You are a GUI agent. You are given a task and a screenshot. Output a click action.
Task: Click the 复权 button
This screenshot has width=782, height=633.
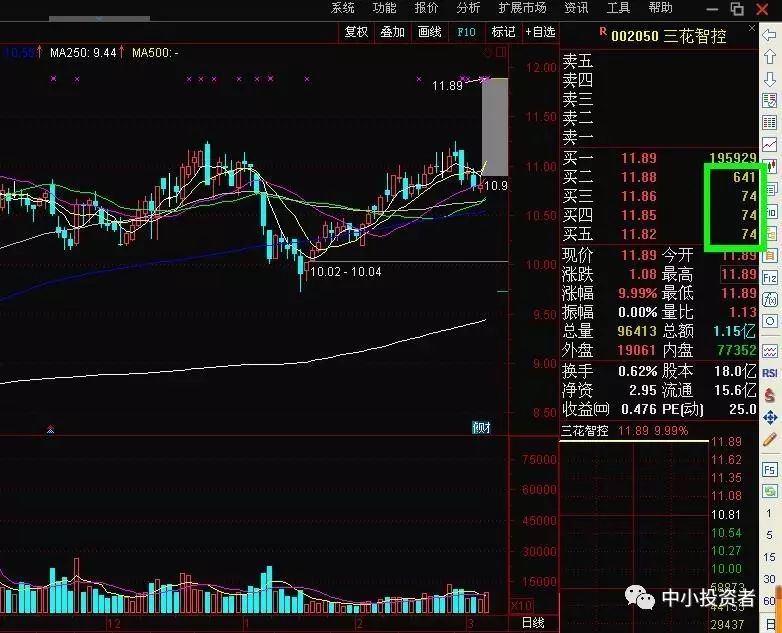[x=356, y=32]
